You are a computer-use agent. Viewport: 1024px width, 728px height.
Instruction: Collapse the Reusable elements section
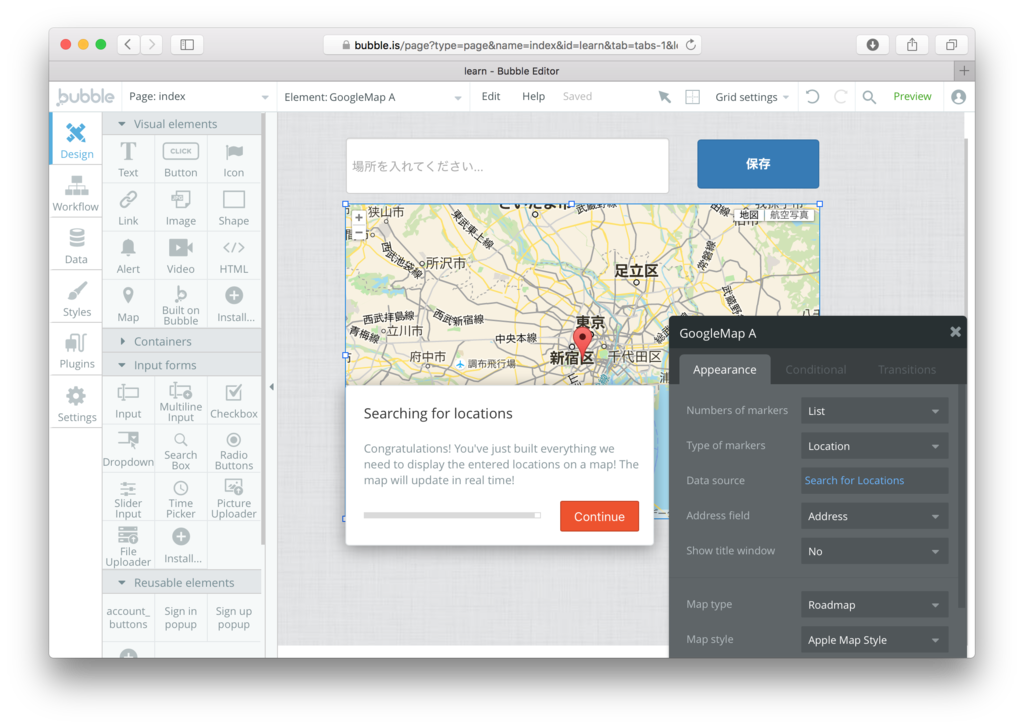pyautogui.click(x=182, y=582)
